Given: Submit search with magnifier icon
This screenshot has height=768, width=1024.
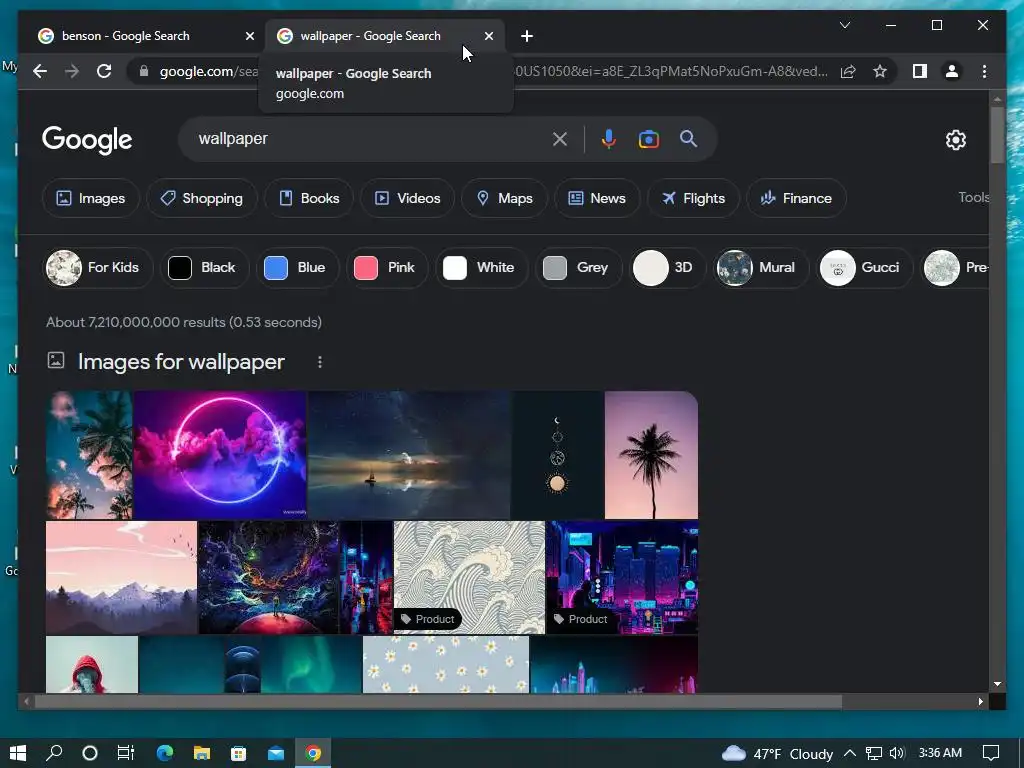Looking at the screenshot, I should point(688,139).
